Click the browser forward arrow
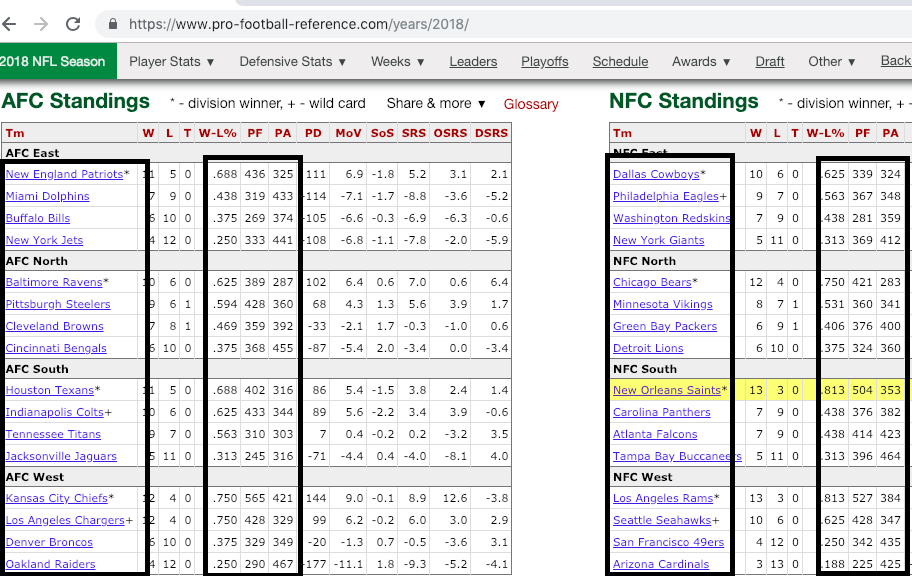Screen dimensions: 912x576 [x=41, y=24]
